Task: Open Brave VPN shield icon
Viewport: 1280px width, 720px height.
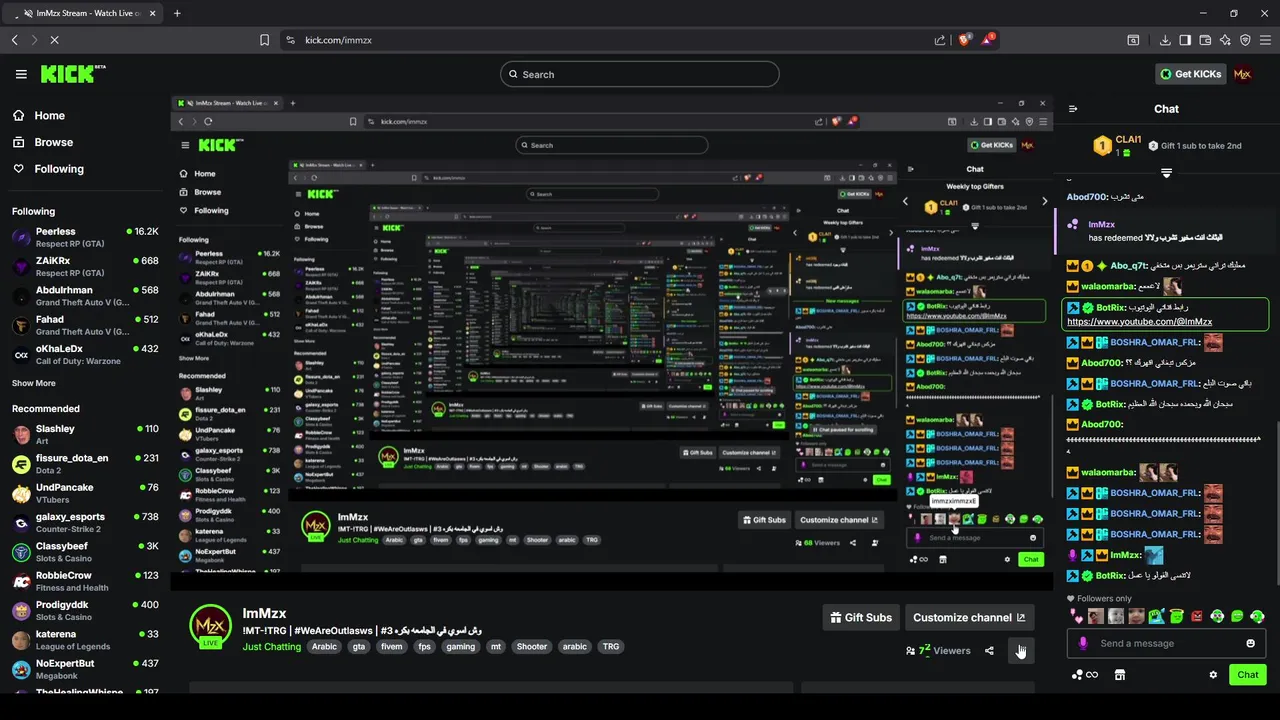Action: (1245, 40)
